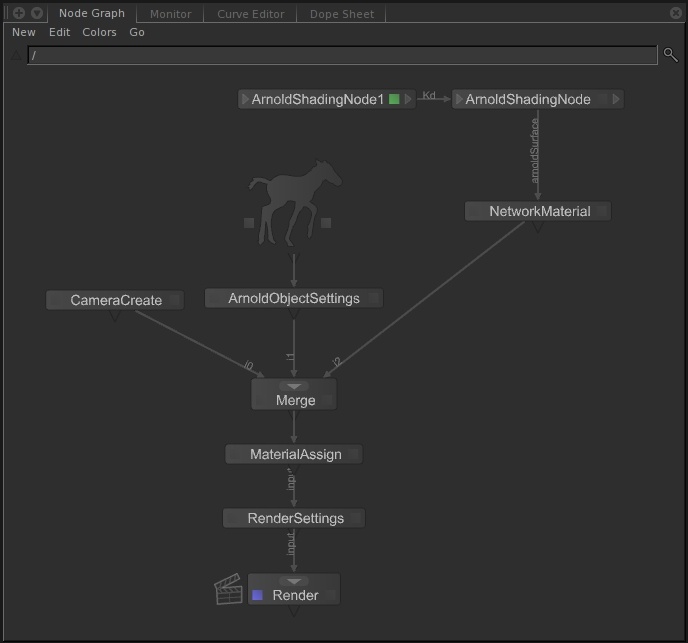The width and height of the screenshot is (688, 643).
Task: Click the output port below Render node
Action: point(294,611)
